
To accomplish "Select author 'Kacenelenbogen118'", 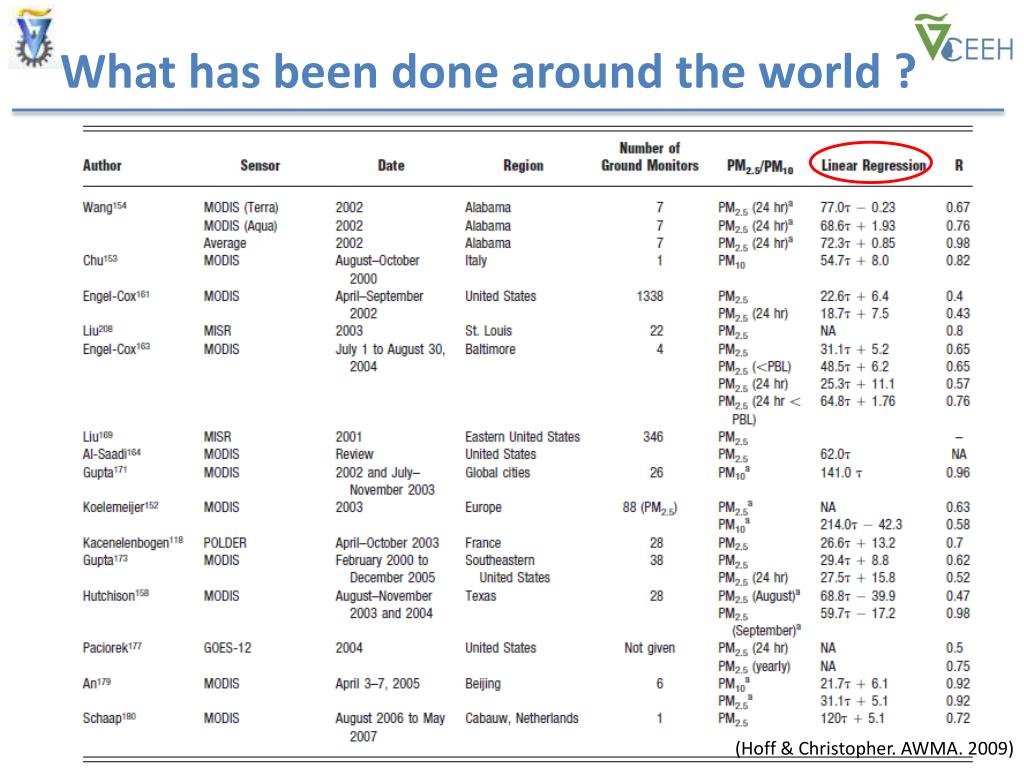I will [x=133, y=543].
